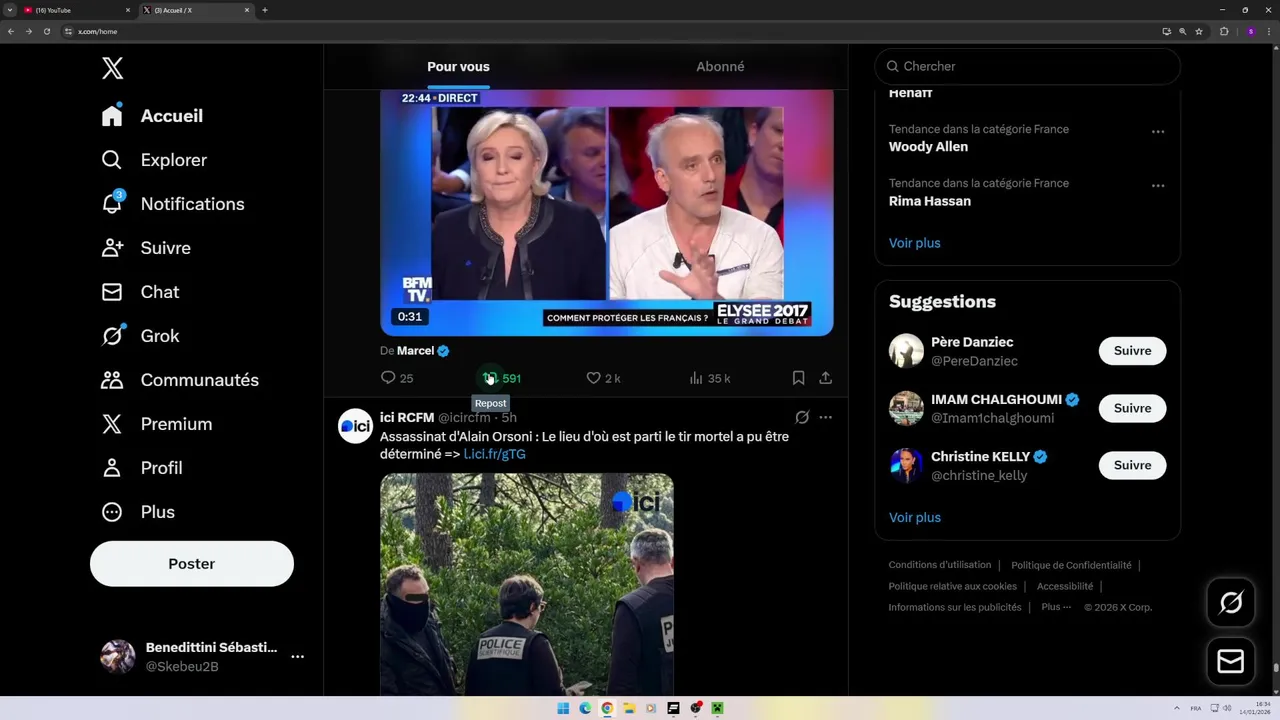Click the X logo in the sidebar
The image size is (1280, 720).
112,68
